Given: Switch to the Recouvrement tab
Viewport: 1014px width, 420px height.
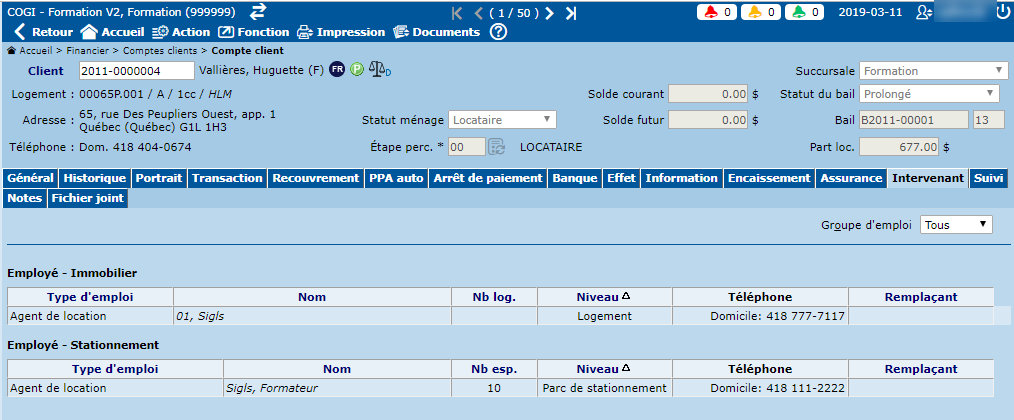Looking at the screenshot, I should [317, 178].
